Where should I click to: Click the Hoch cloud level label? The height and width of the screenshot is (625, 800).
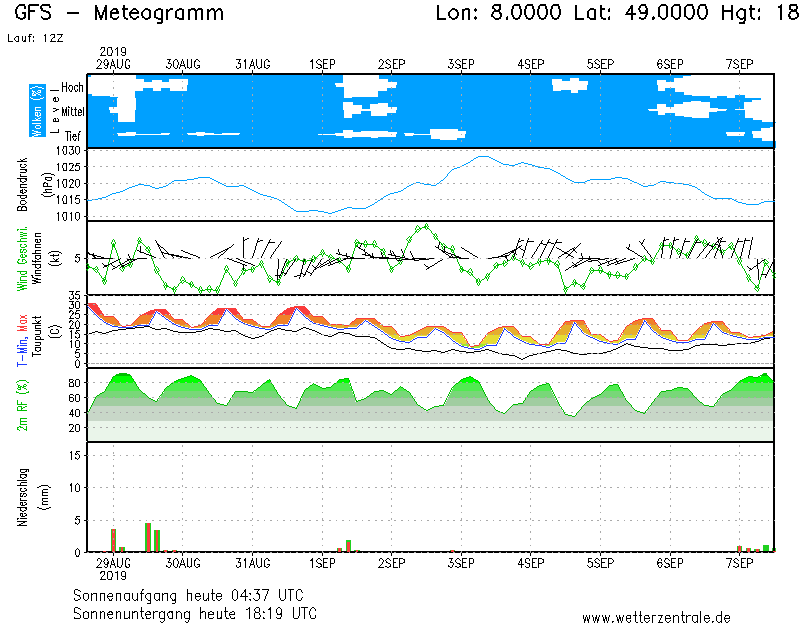tap(72, 88)
